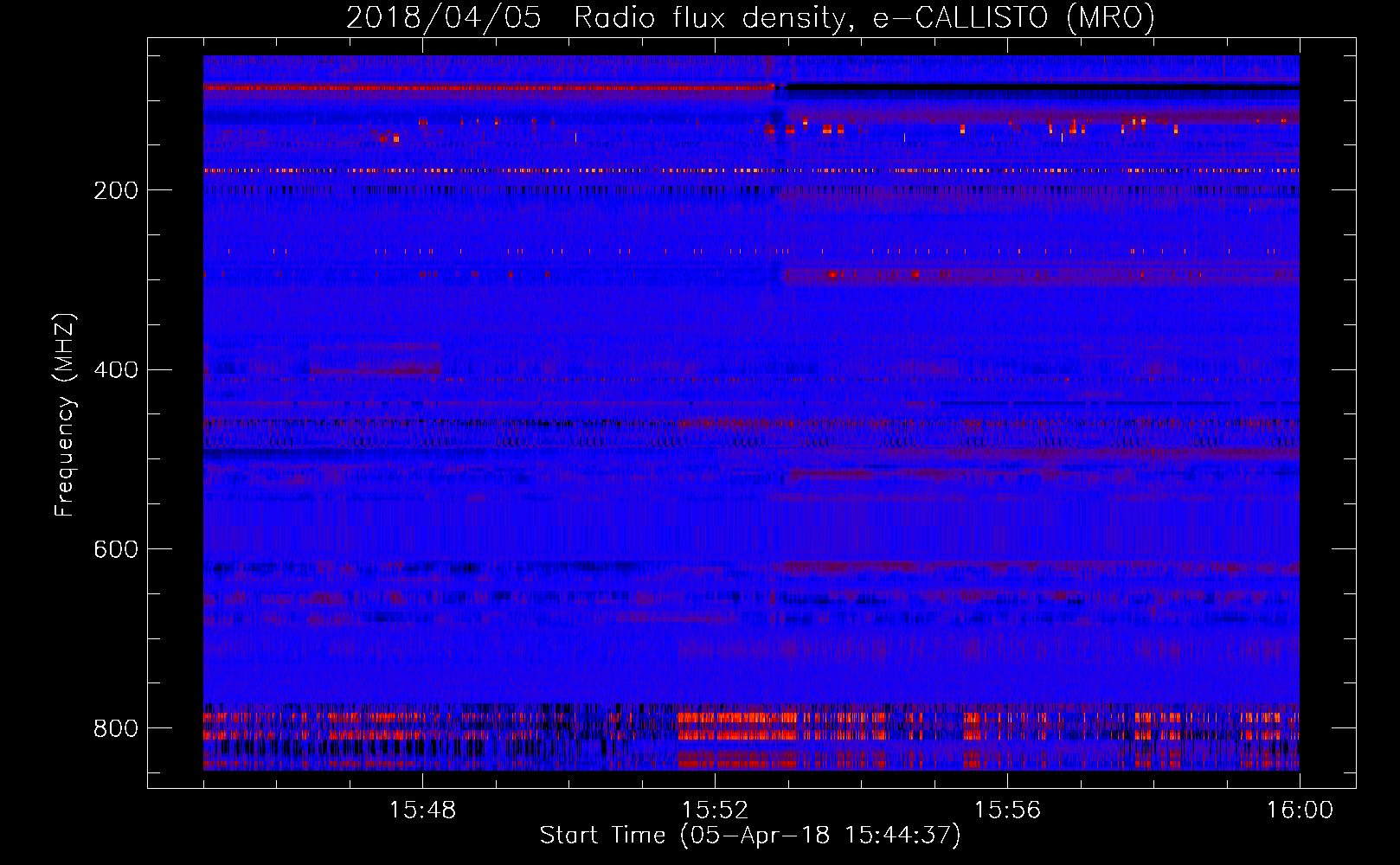This screenshot has width=1400, height=865.
Task: Click the 15:56 time tick label
Action: pyautogui.click(x=1007, y=811)
